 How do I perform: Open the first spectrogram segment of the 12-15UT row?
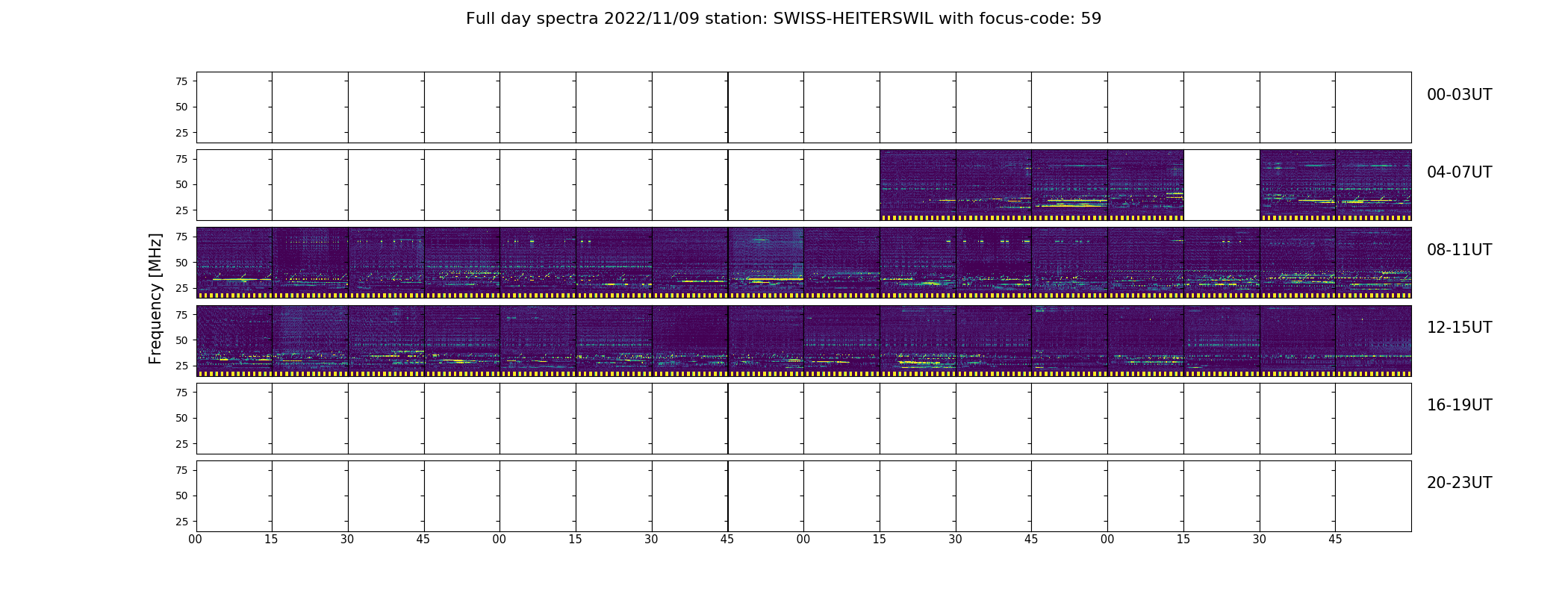click(234, 340)
